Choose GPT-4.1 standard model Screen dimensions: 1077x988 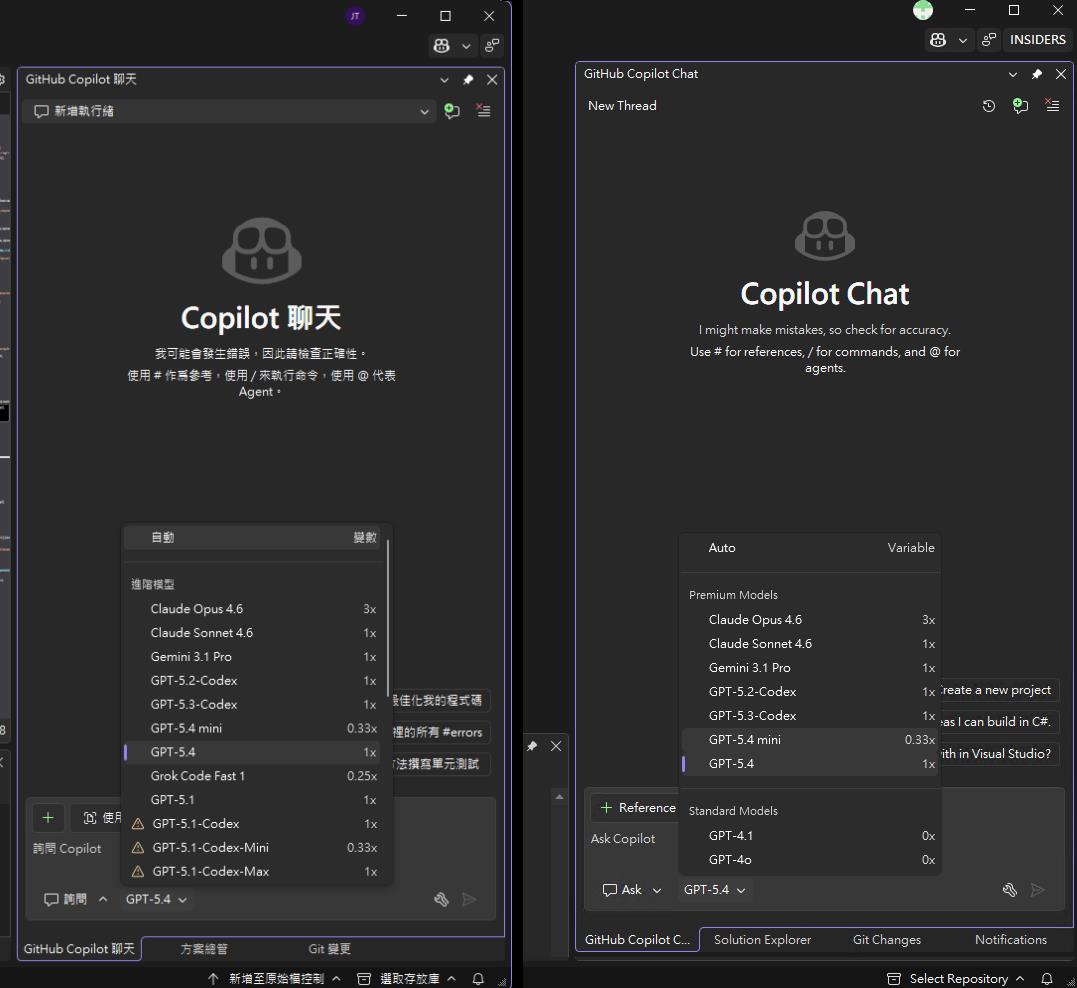pyautogui.click(x=731, y=836)
